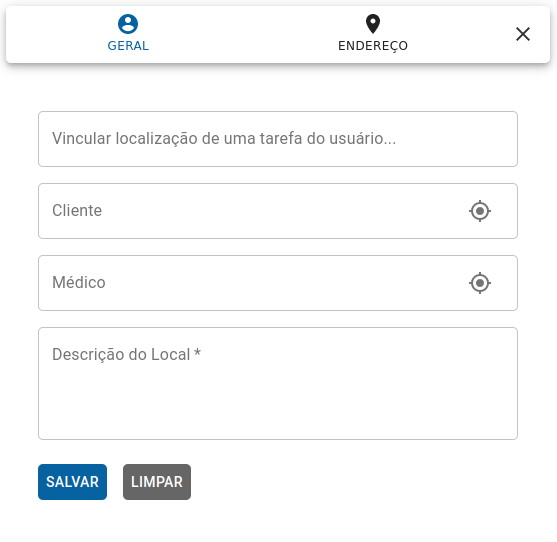The height and width of the screenshot is (542, 557).
Task: Click the blank middle of the Cliente field
Action: (x=277, y=211)
